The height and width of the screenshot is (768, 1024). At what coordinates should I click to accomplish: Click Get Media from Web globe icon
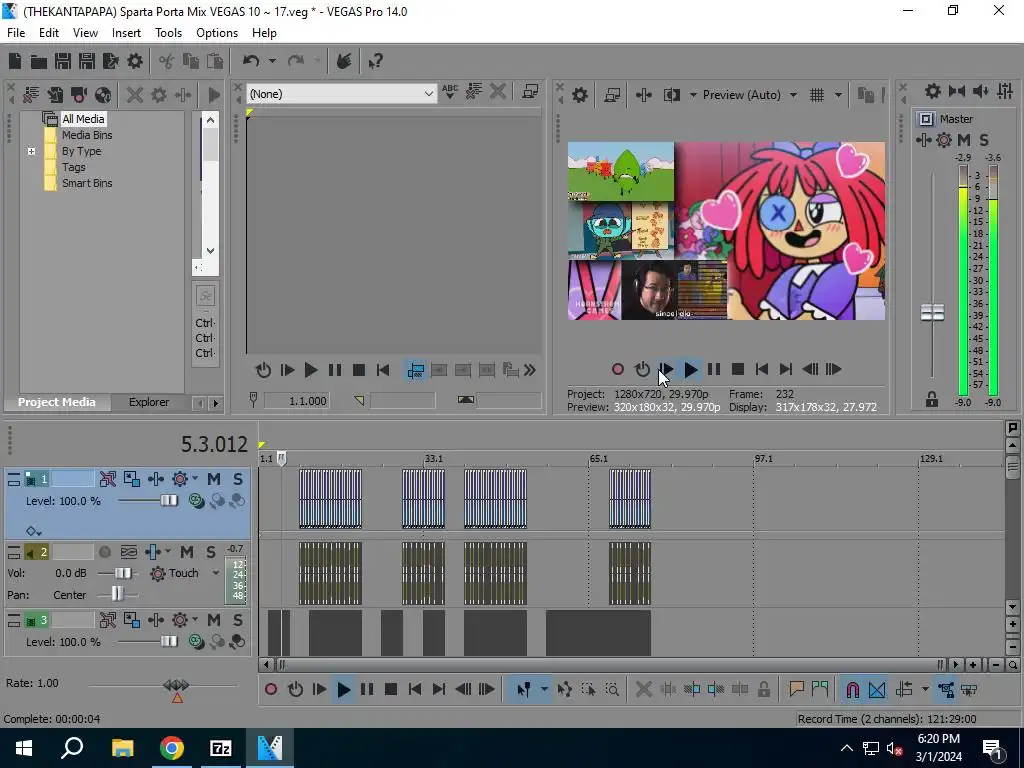[x=103, y=95]
